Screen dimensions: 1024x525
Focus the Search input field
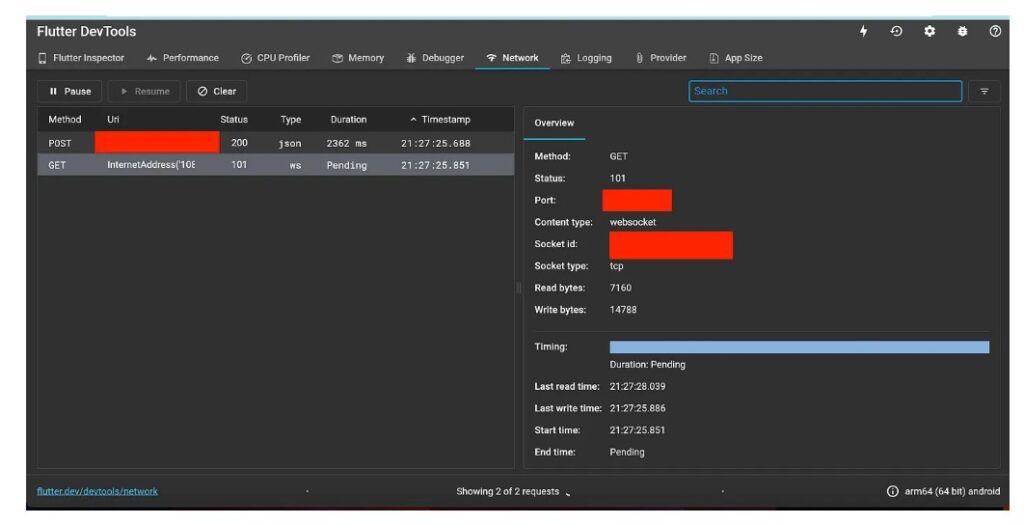[825, 91]
